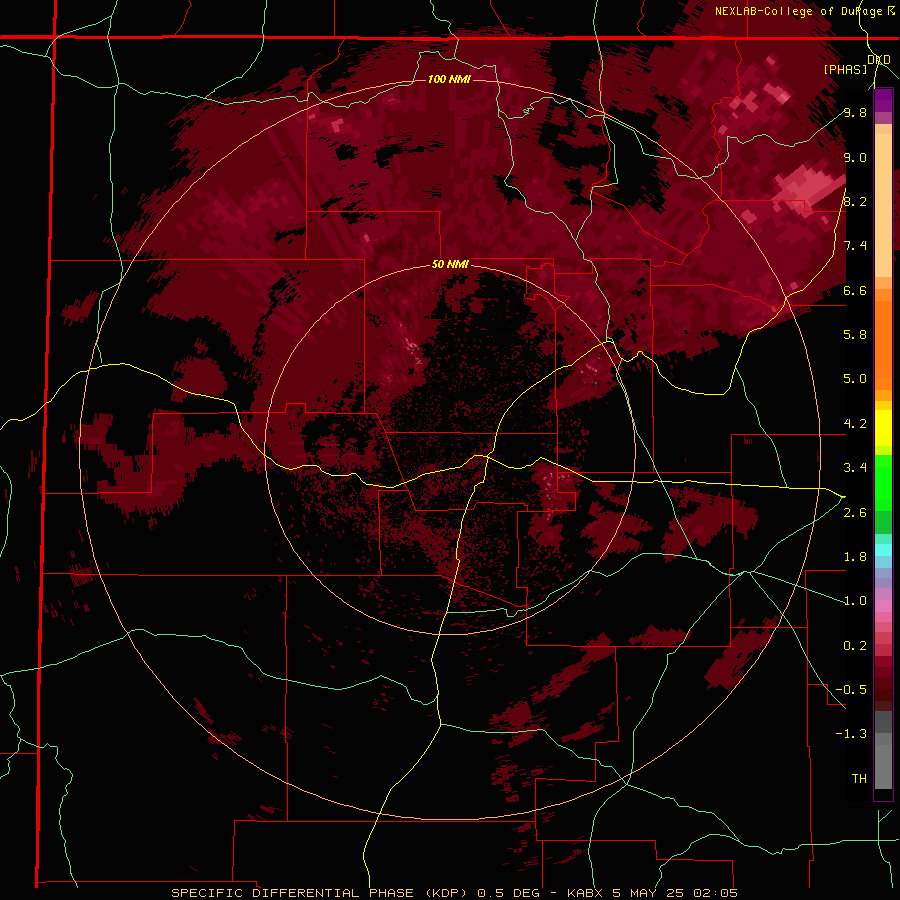The height and width of the screenshot is (900, 900).
Task: Click the -1.3 scale value
Action: tap(851, 734)
